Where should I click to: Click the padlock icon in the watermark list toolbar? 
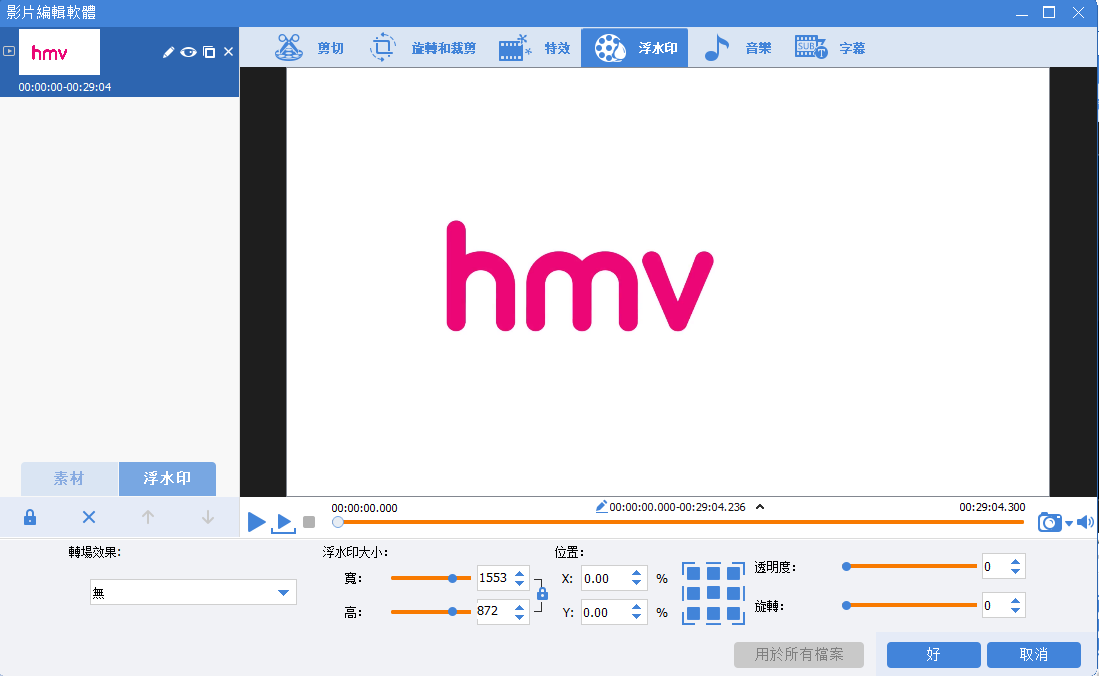coord(29,518)
